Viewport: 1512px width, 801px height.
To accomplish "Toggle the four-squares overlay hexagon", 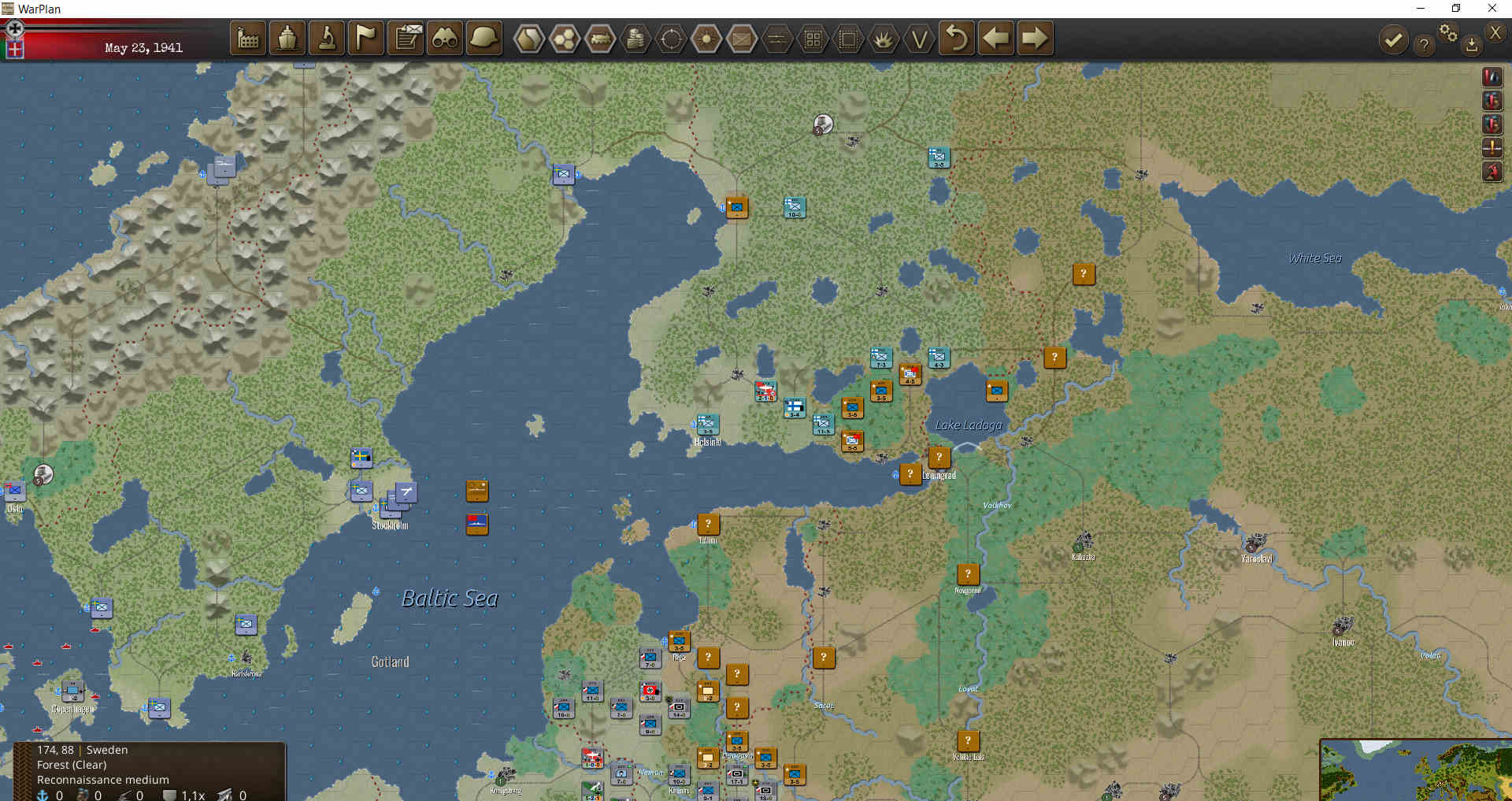I will [813, 39].
